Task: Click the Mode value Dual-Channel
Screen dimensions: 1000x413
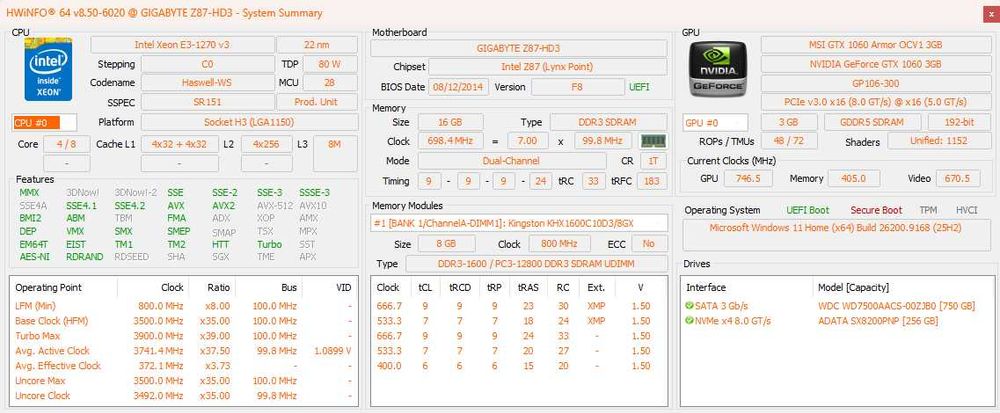Action: coord(512,161)
